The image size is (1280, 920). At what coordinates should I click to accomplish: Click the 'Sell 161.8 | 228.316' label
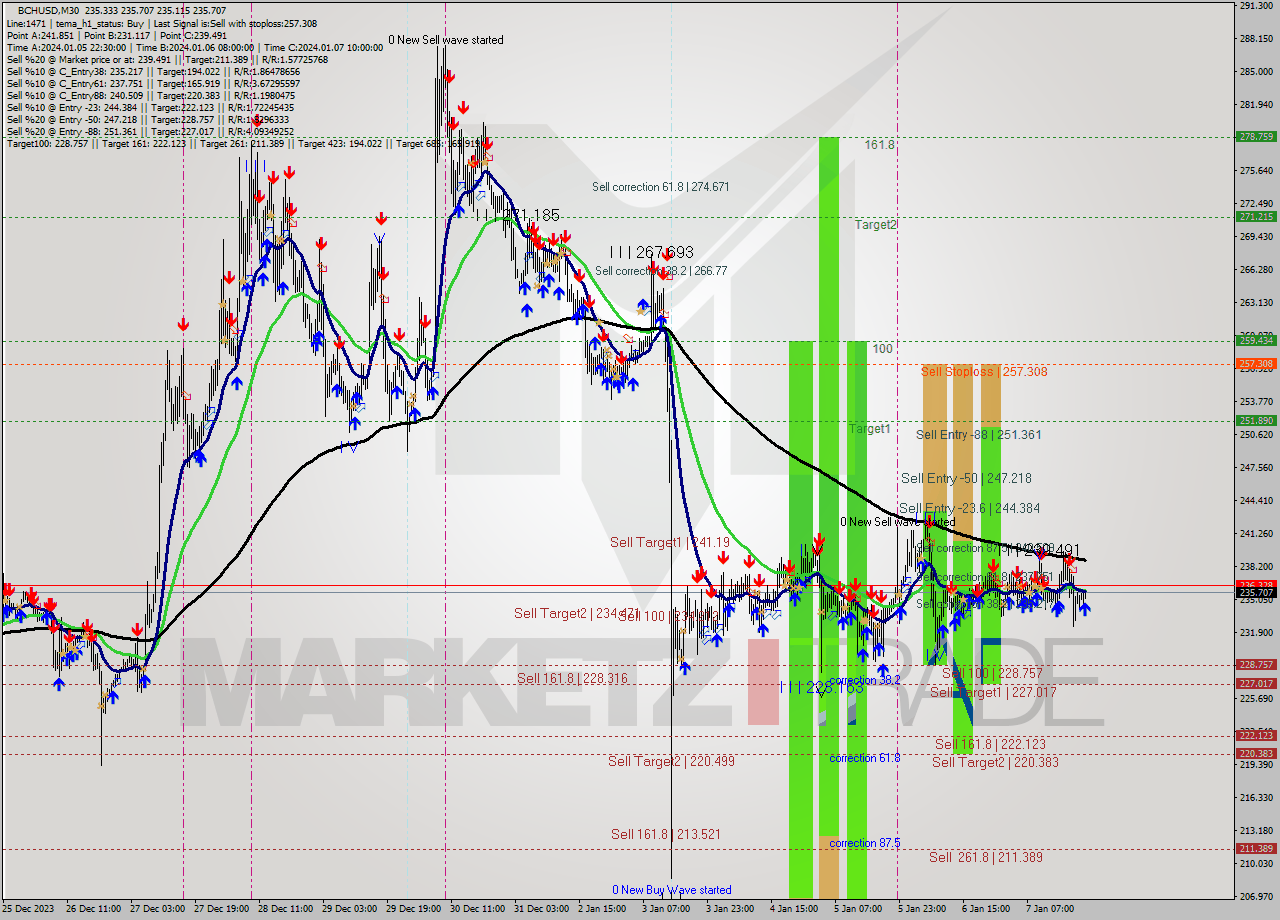[572, 679]
